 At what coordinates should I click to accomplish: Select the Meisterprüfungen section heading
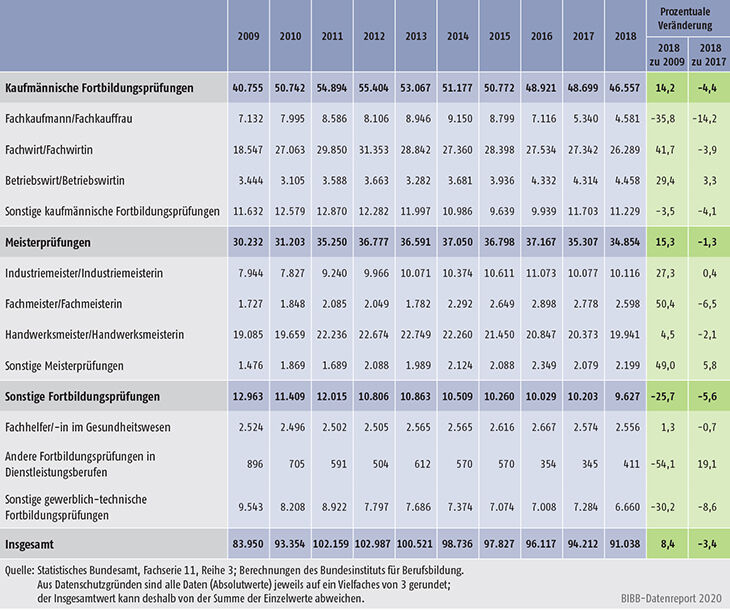51,244
